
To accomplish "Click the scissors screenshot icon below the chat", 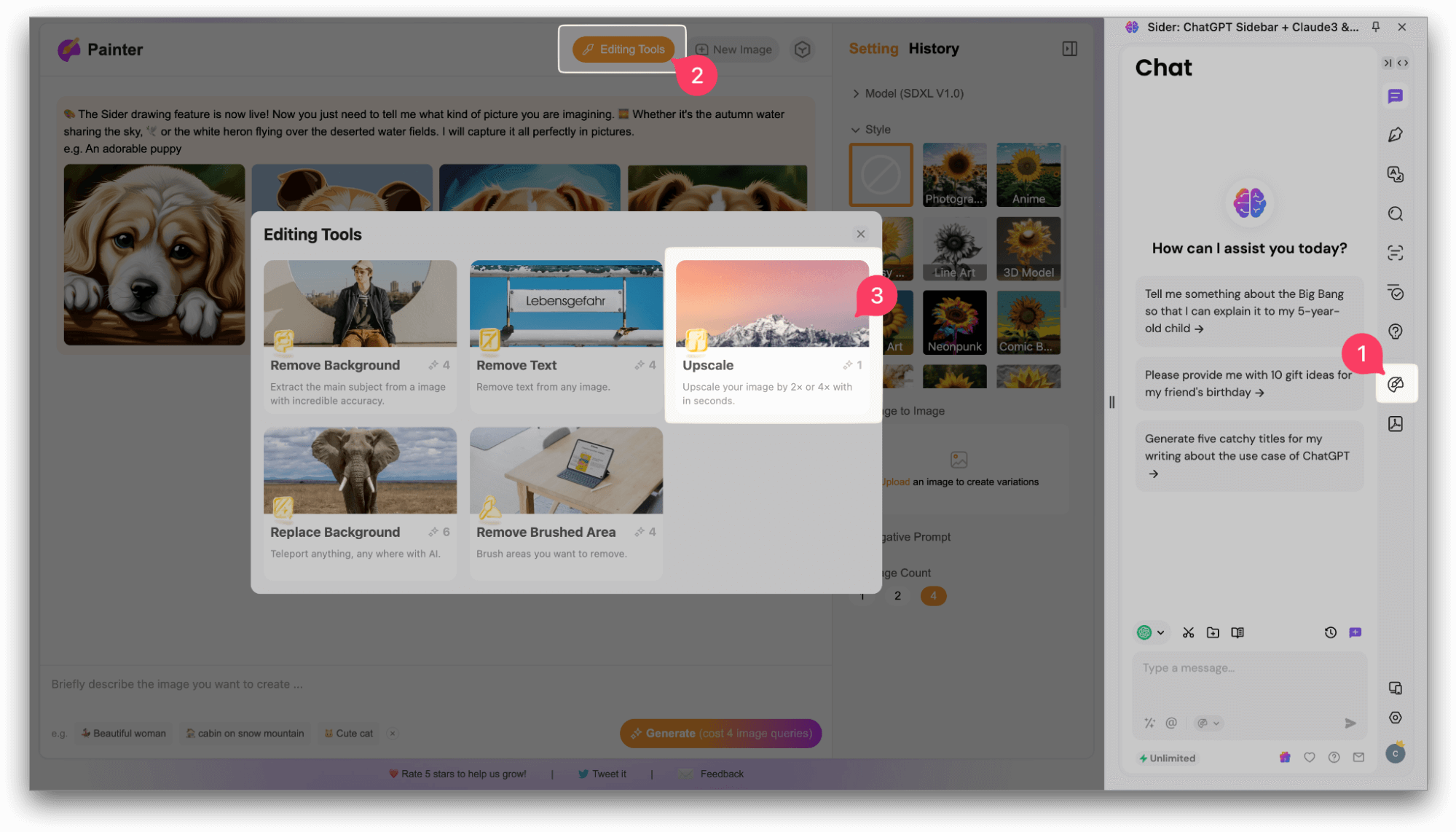I will (x=1188, y=632).
